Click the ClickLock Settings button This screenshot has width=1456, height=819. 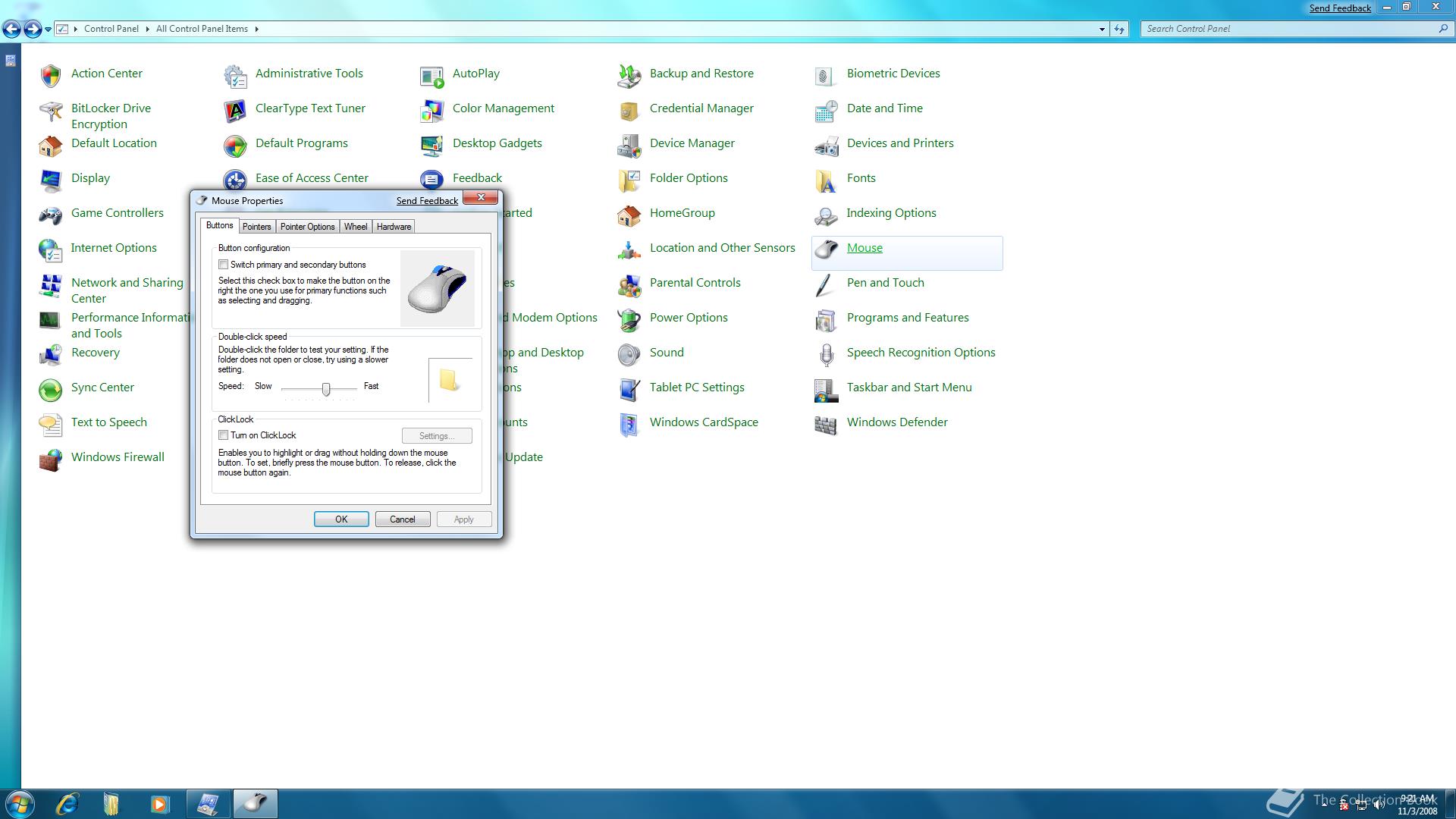point(437,436)
